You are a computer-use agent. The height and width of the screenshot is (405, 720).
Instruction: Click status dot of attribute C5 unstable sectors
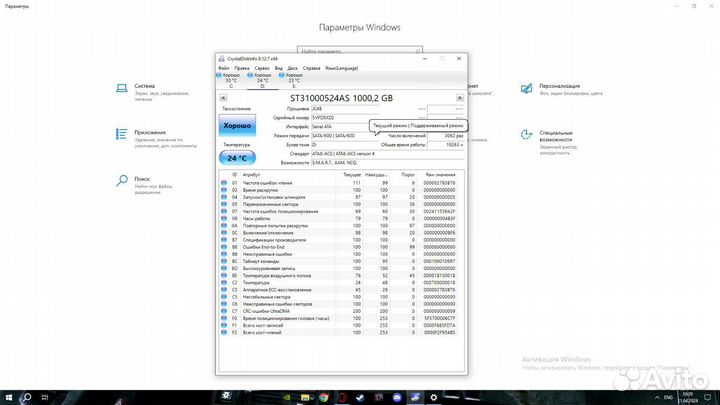click(224, 297)
